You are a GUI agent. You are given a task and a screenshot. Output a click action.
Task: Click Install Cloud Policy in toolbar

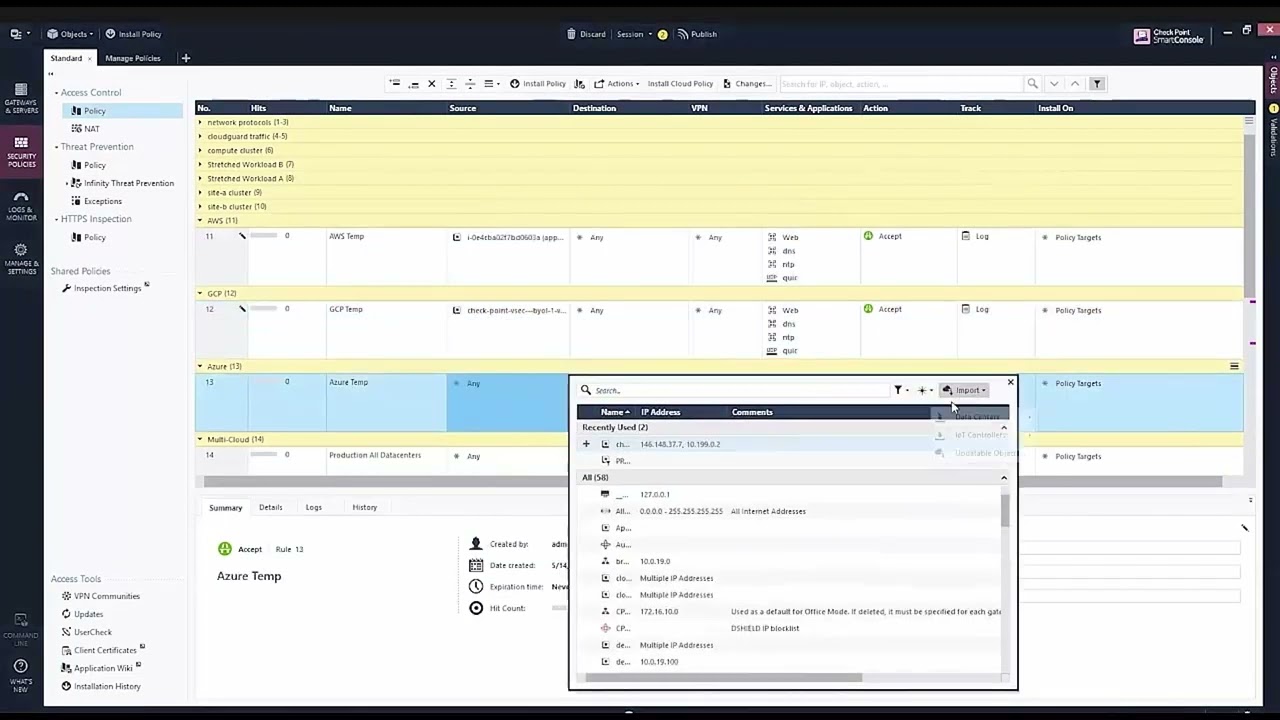pyautogui.click(x=680, y=84)
